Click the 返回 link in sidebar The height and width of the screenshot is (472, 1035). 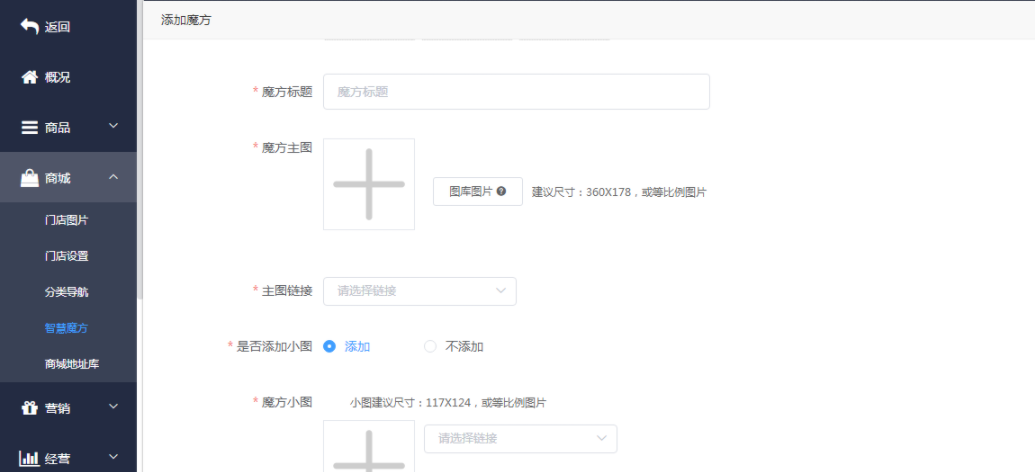point(57,27)
